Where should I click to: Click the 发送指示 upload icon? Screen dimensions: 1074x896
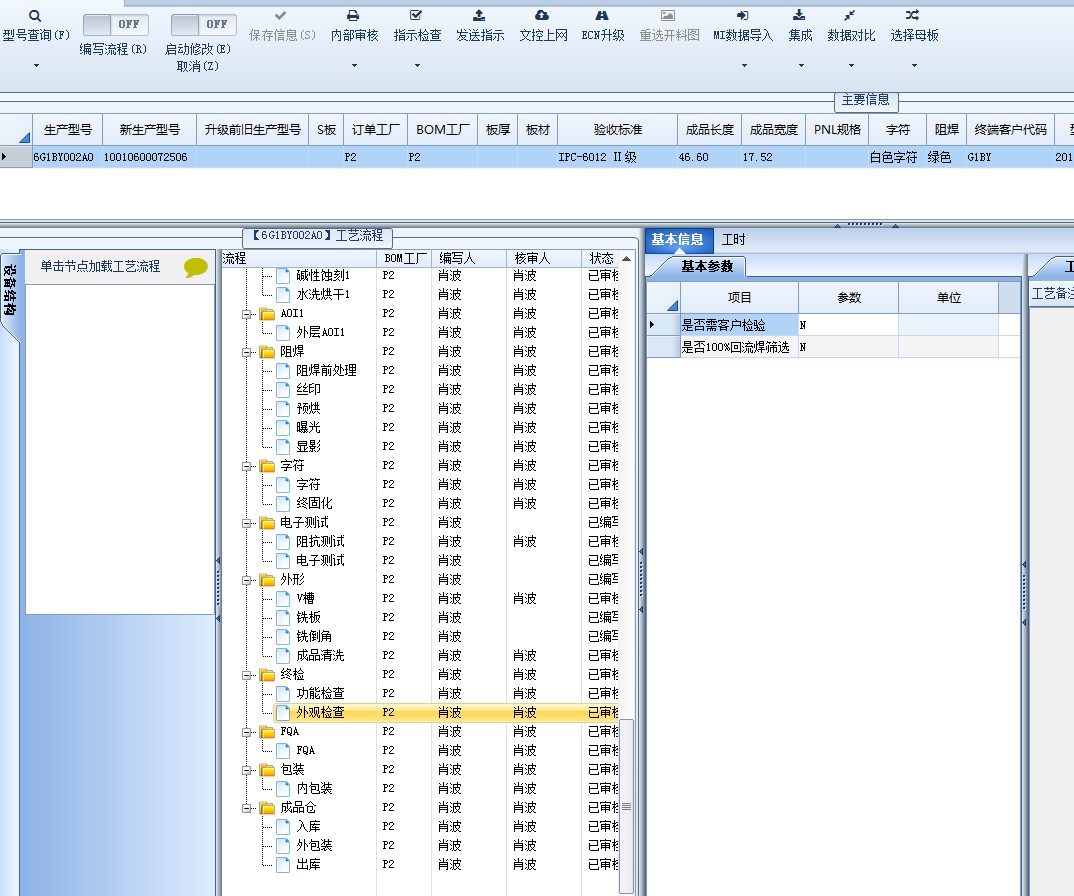[x=479, y=15]
